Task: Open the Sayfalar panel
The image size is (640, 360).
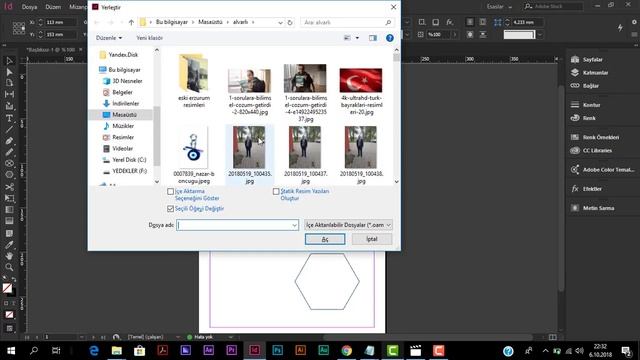Action: [587, 60]
